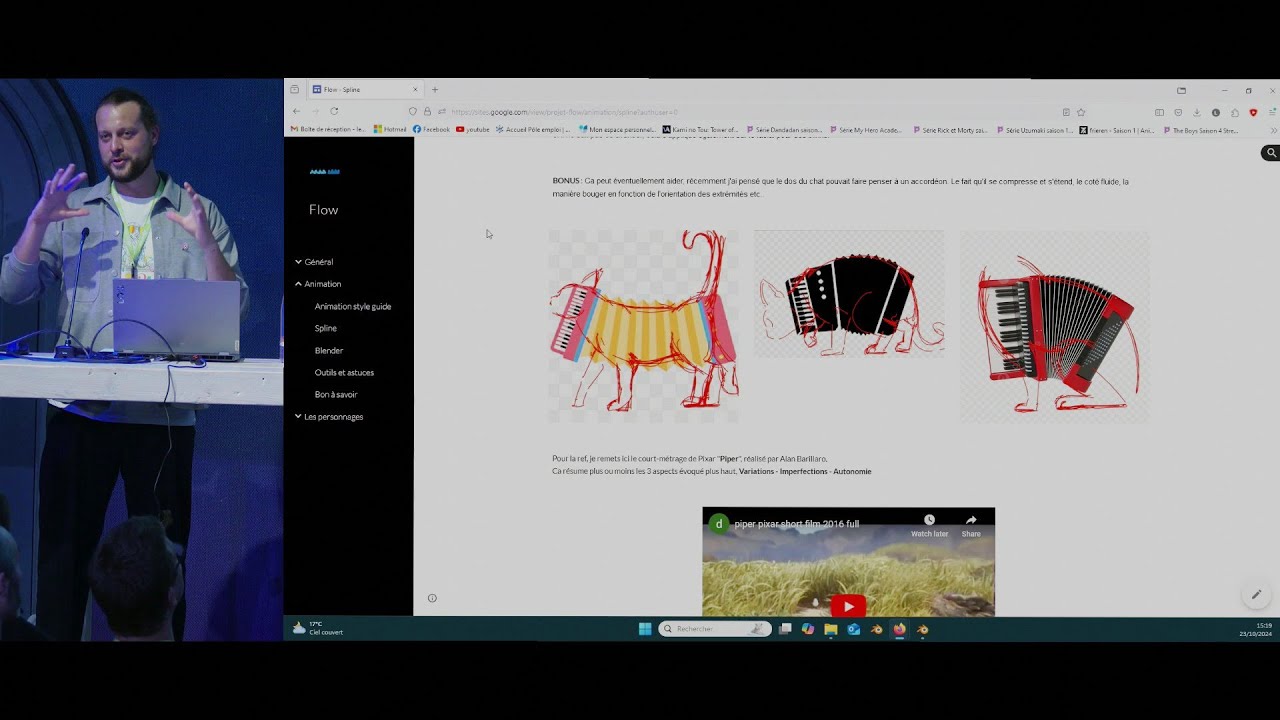Open the Outils et astuces page
This screenshot has height=720, width=1280.
point(344,372)
